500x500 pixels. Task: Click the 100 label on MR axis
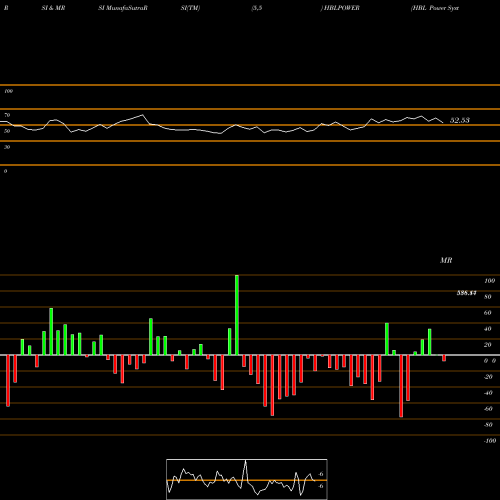tap(490, 281)
